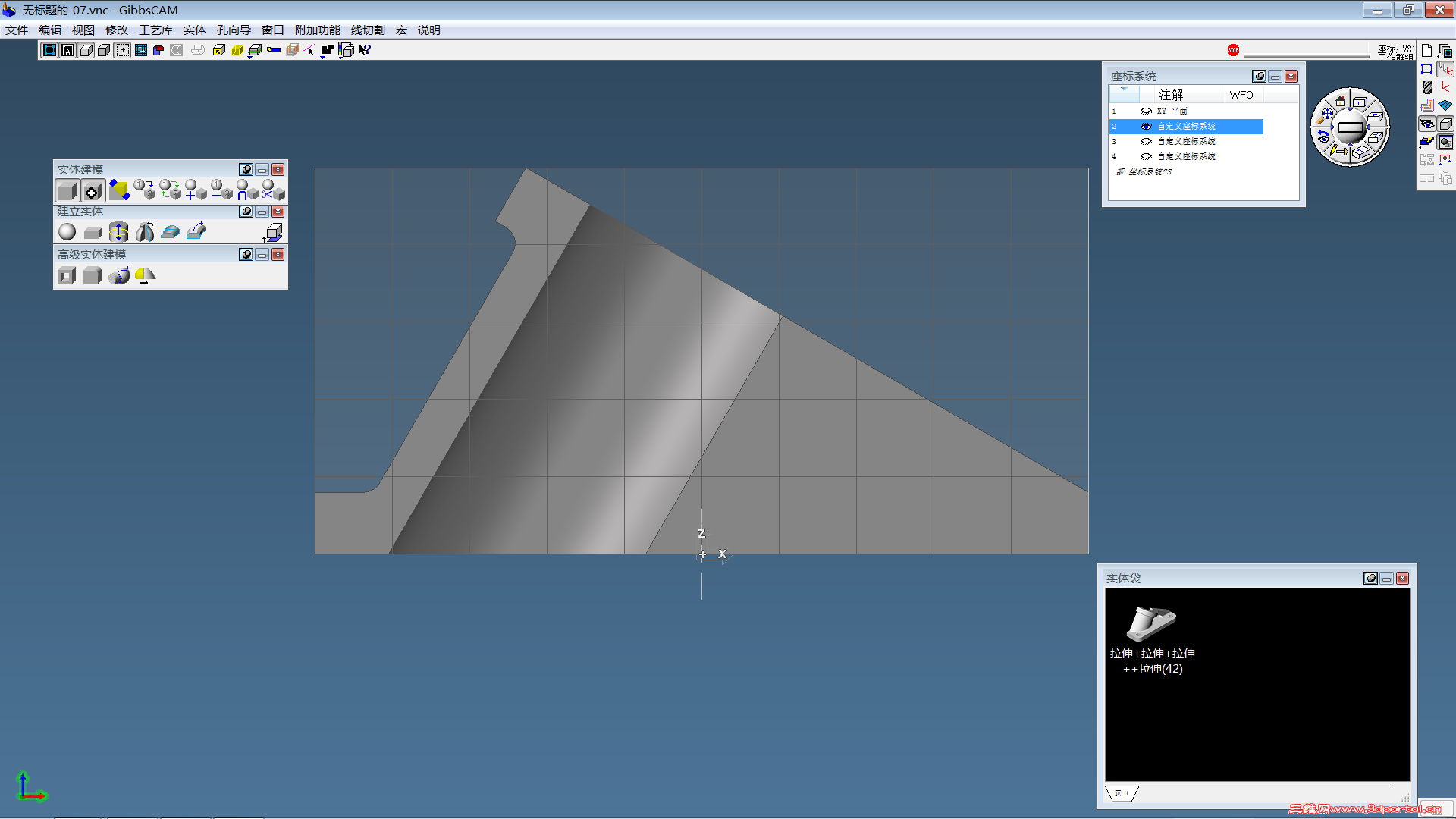Viewport: 1456px width, 819px height.
Task: Open the 实体 menu
Action: point(194,30)
